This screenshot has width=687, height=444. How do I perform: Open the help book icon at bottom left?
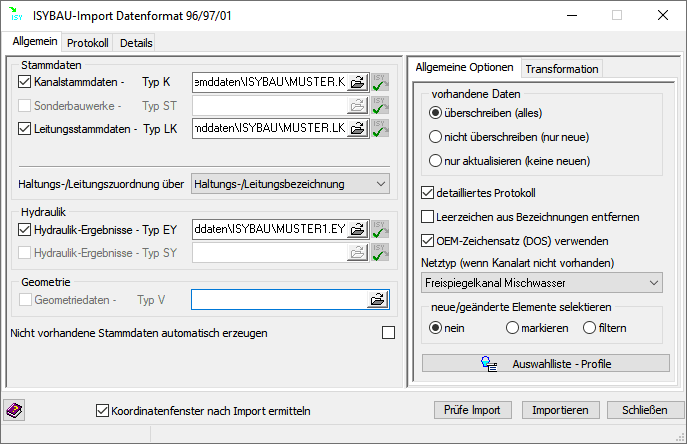click(17, 410)
